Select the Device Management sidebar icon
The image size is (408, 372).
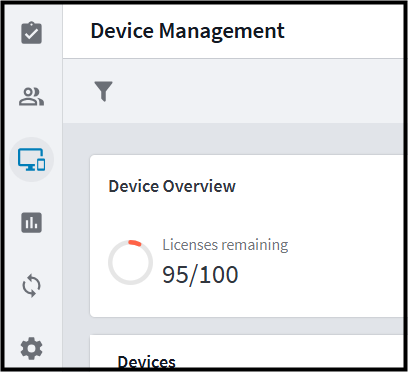[x=32, y=159]
